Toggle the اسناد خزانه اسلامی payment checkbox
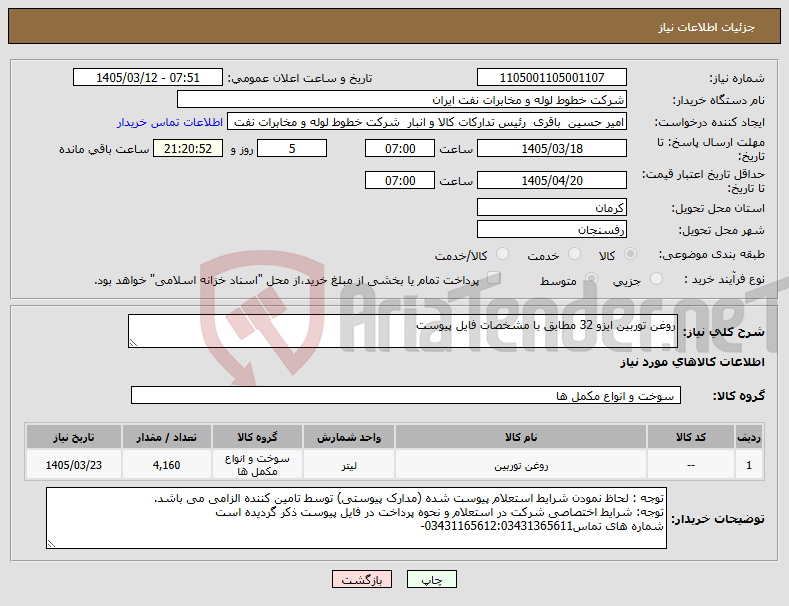The width and height of the screenshot is (789, 606). (494, 278)
